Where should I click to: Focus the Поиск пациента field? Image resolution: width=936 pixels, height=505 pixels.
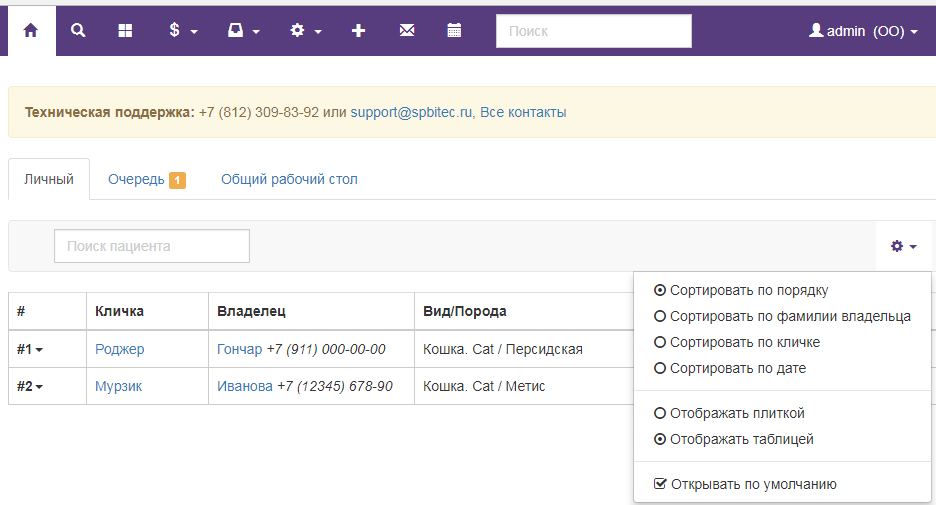[x=152, y=246]
